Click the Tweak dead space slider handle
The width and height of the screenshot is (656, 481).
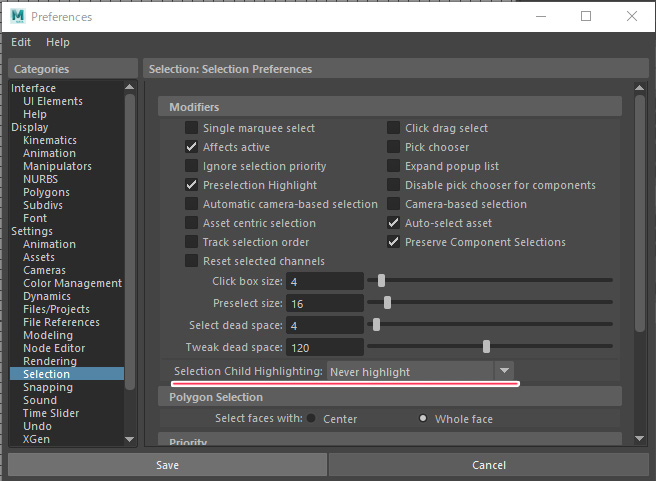click(487, 346)
